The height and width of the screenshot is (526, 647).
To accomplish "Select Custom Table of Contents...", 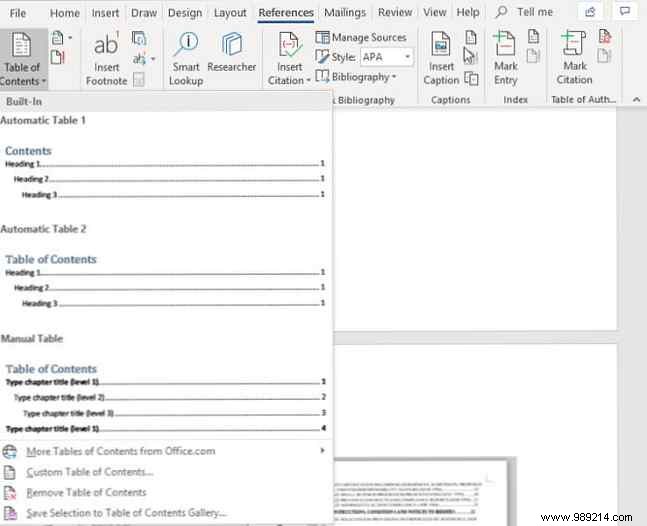I will point(165,472).
